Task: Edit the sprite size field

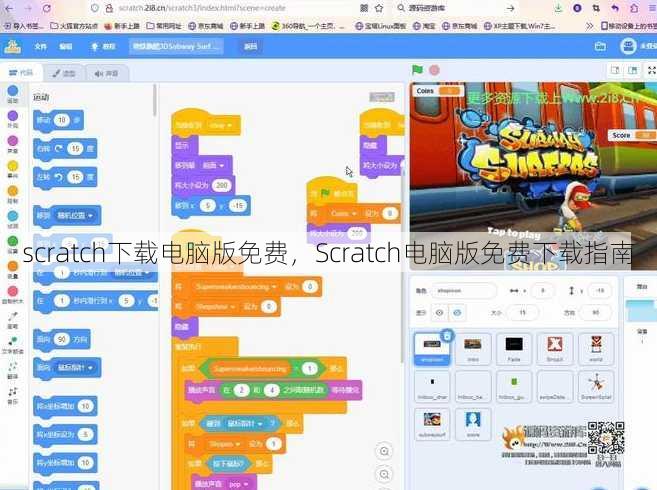Action: (x=522, y=313)
